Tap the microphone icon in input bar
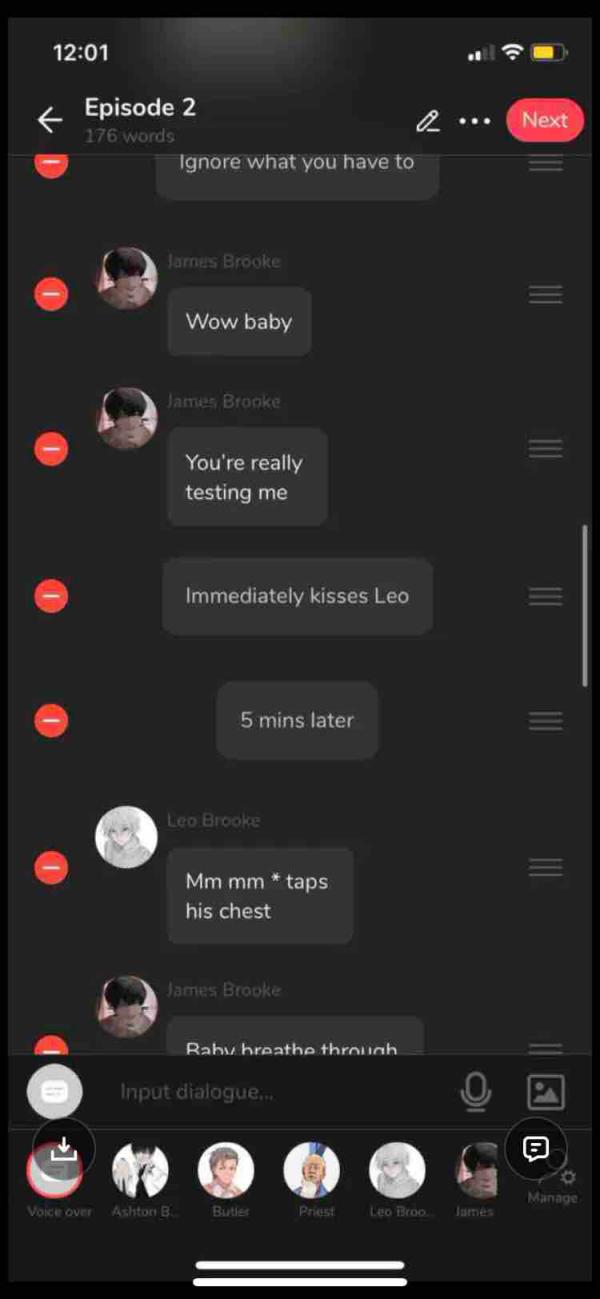 click(476, 1092)
